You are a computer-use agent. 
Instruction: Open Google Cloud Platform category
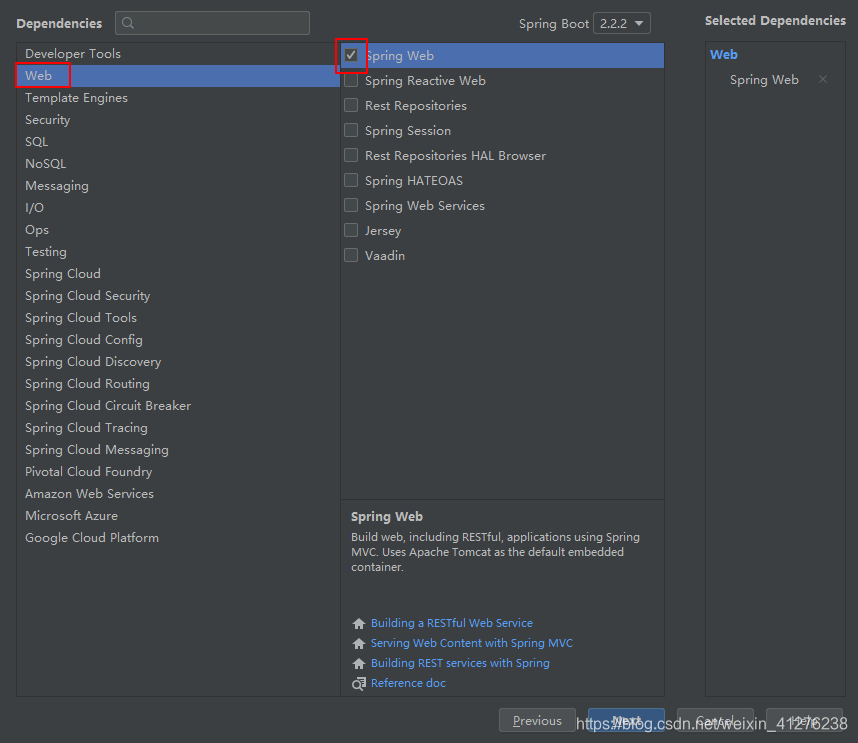click(x=178, y=538)
